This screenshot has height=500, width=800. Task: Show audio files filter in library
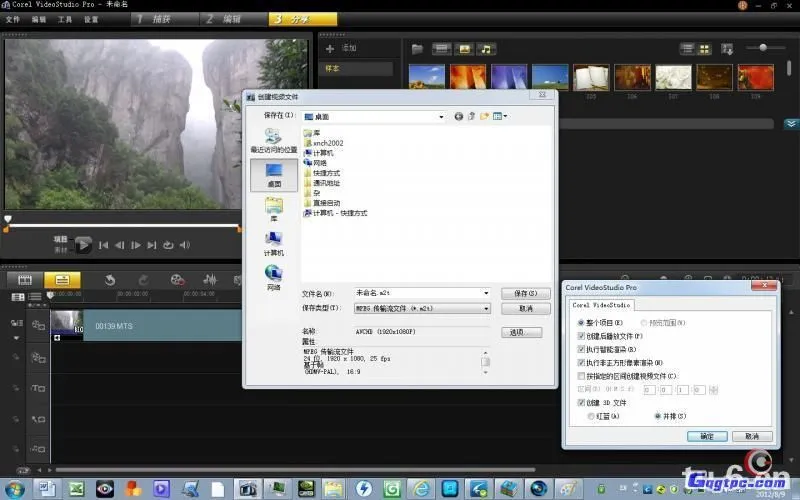(x=486, y=49)
